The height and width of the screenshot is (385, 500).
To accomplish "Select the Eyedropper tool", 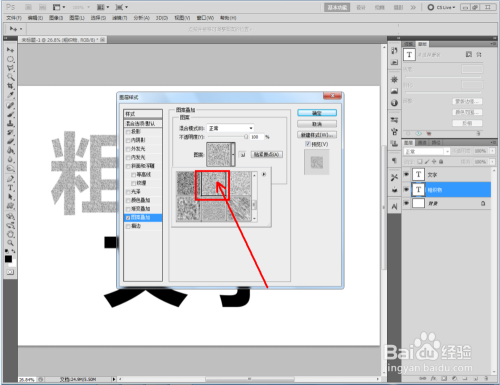I will click(10, 95).
